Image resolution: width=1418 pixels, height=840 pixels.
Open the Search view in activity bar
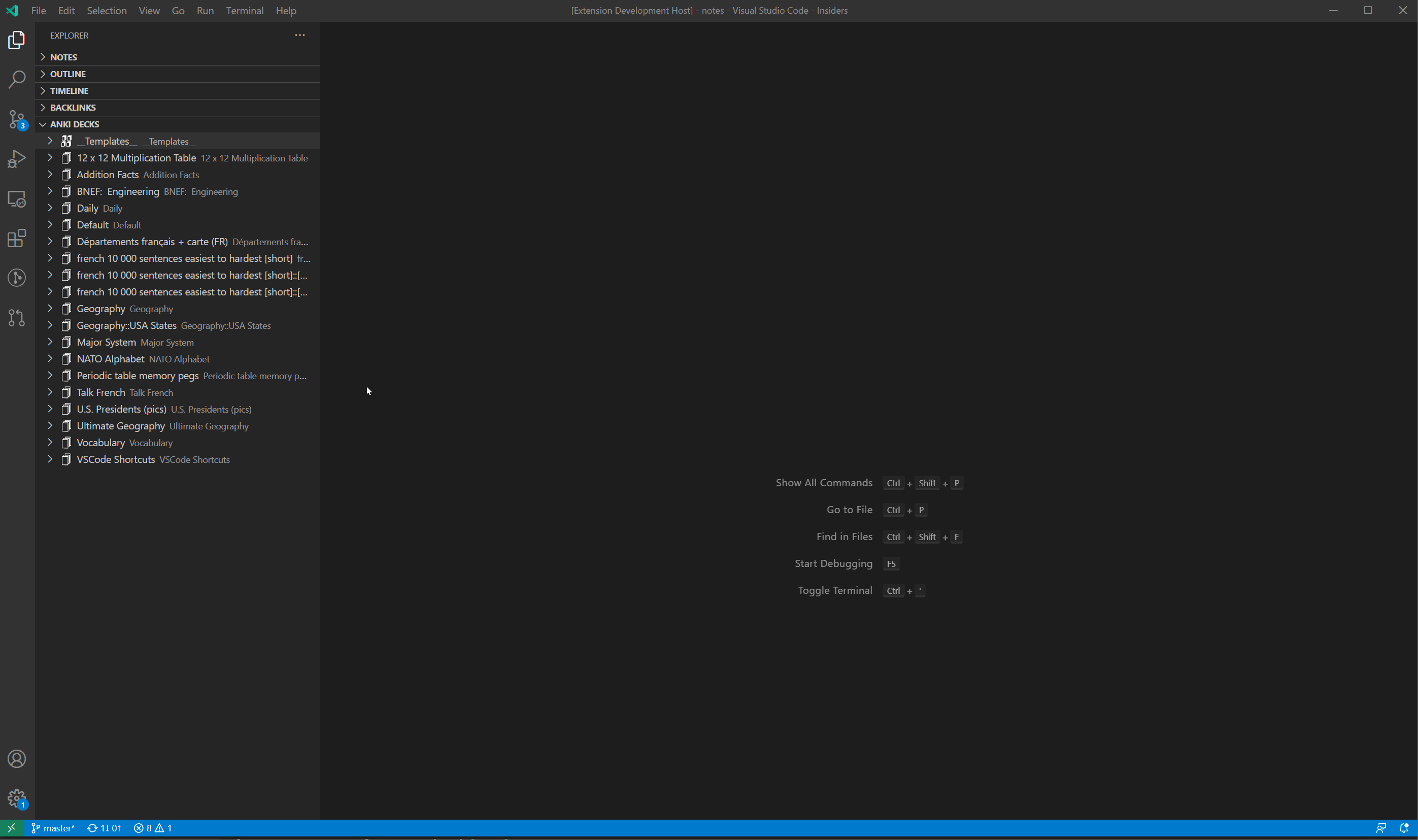(x=17, y=79)
